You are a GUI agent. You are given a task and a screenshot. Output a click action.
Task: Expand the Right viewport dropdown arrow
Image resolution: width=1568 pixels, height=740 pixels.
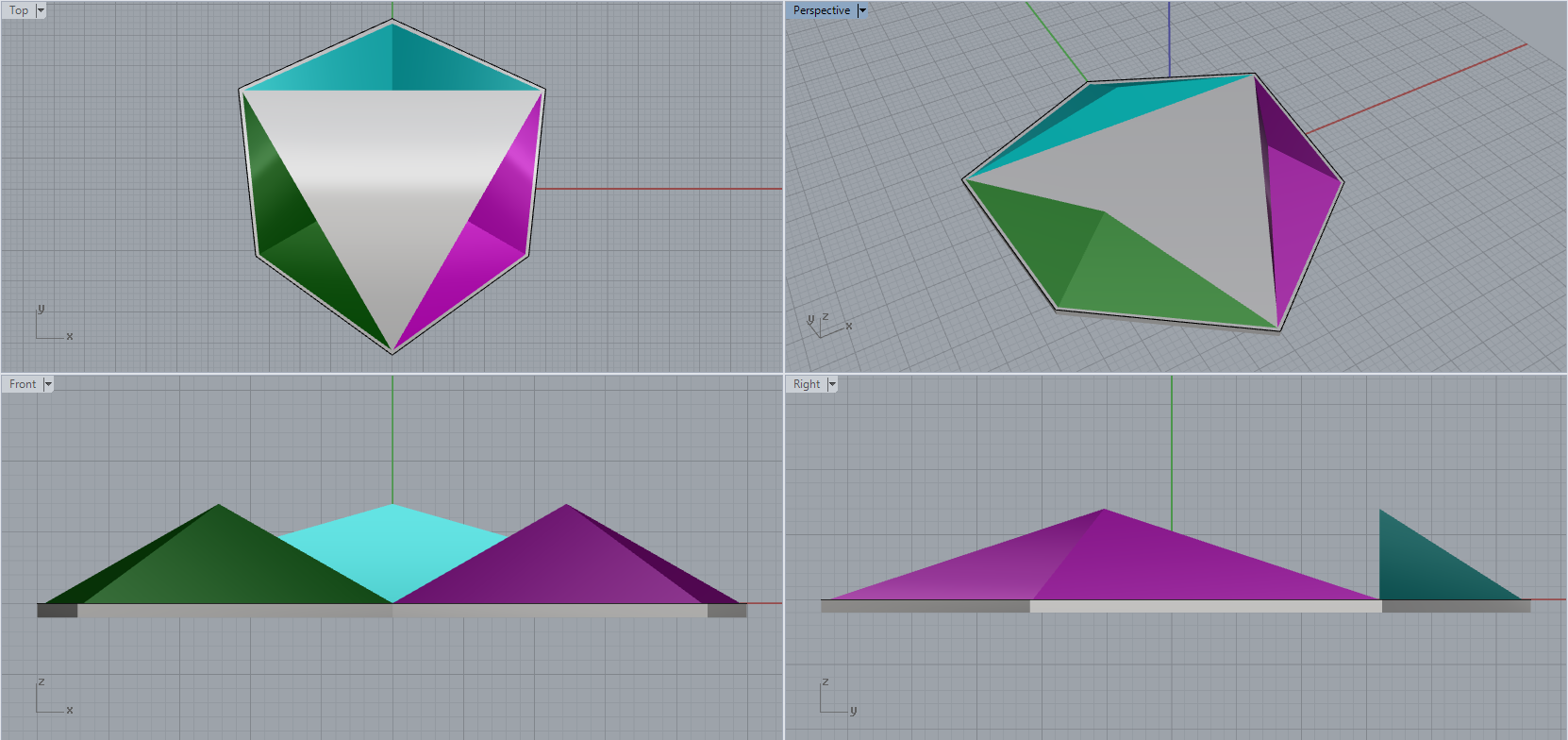click(x=832, y=384)
